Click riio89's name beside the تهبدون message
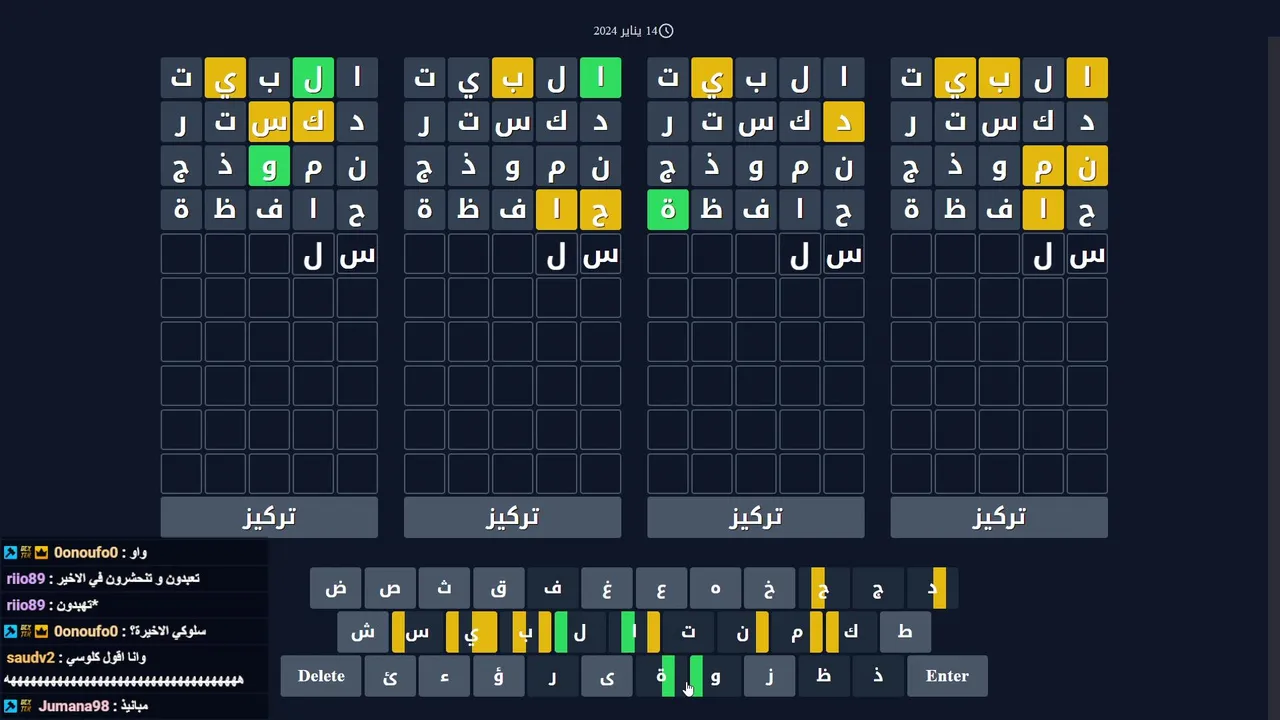Screen dimensions: 1280x720 tap(25, 605)
